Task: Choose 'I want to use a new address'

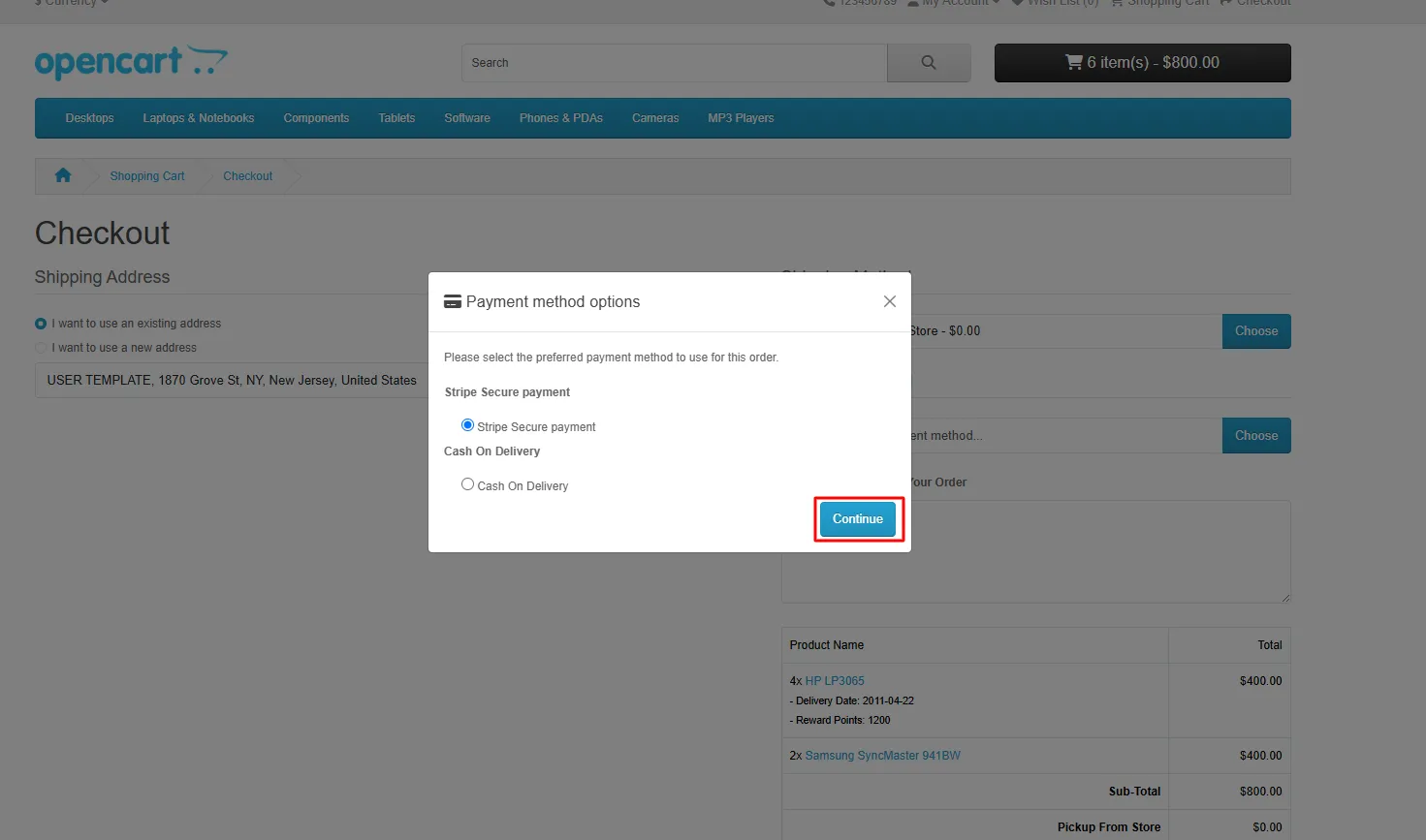Action: point(41,348)
